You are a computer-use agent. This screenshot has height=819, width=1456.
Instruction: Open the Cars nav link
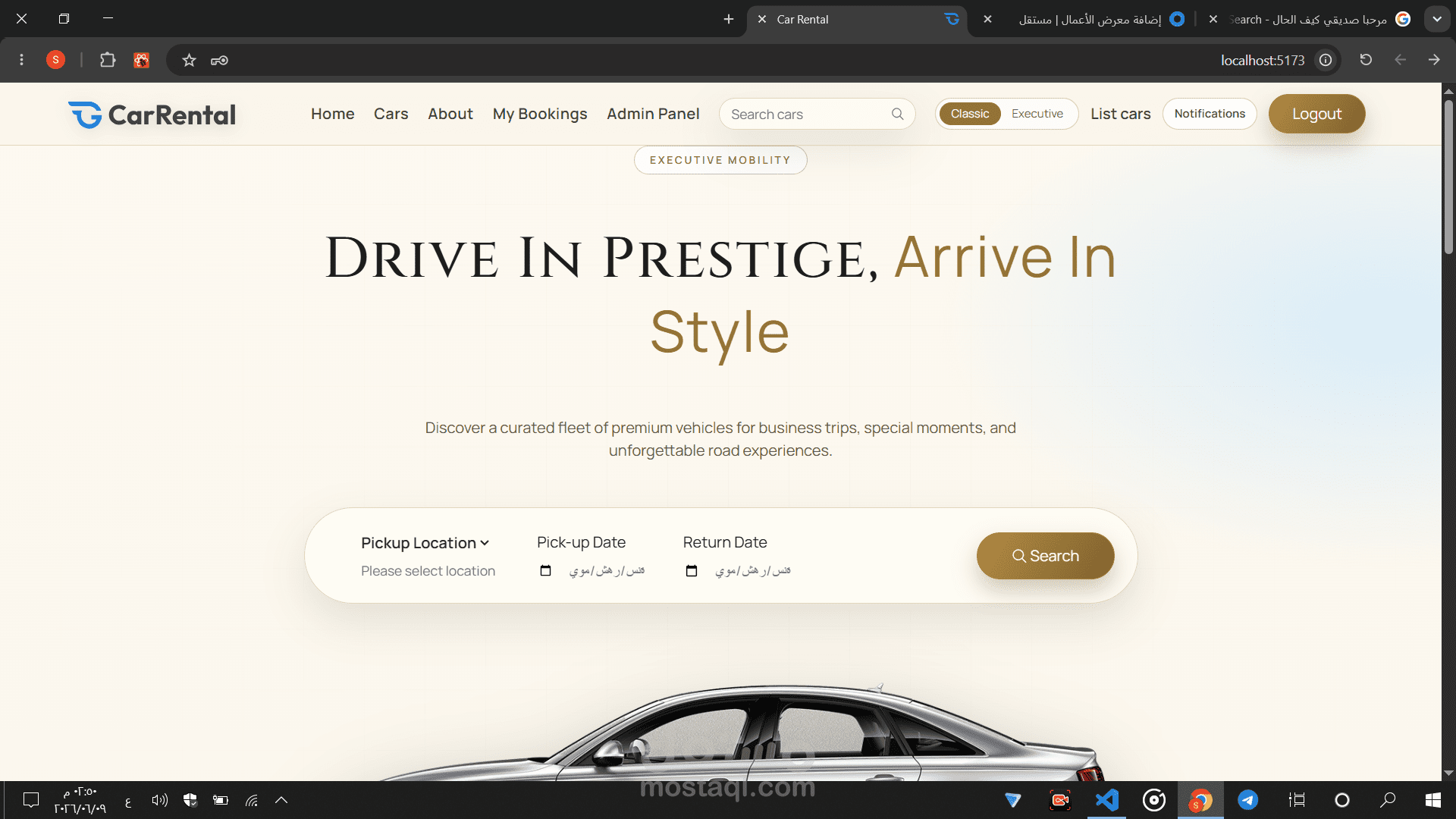pyautogui.click(x=391, y=114)
